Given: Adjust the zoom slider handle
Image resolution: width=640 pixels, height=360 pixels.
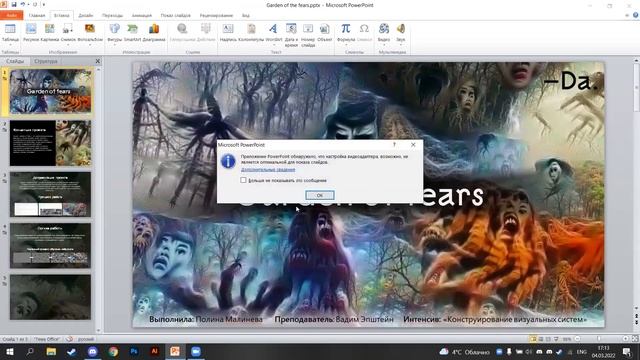Looking at the screenshot, I should click(x=599, y=339).
